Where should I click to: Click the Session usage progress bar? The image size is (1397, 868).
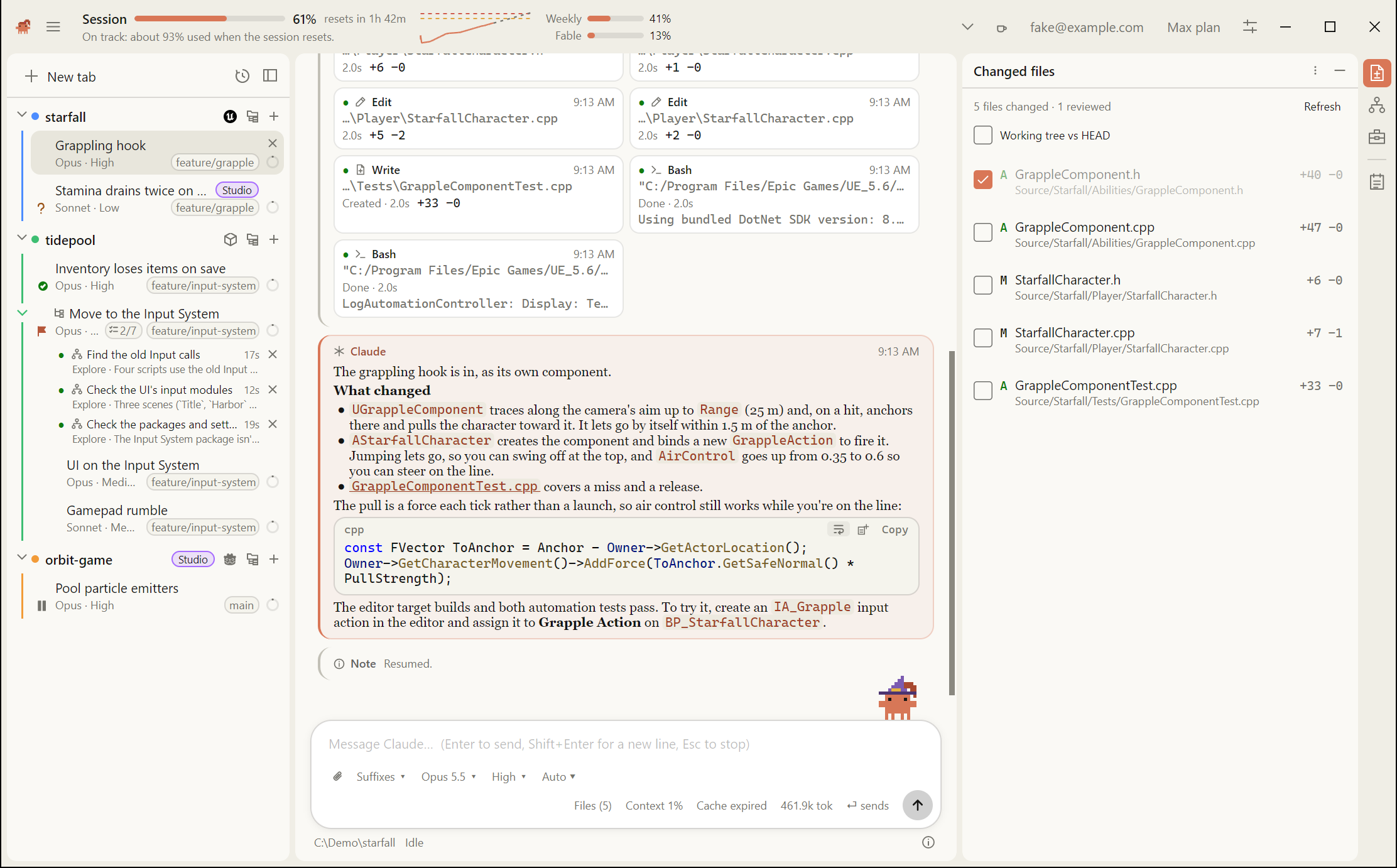[209, 19]
